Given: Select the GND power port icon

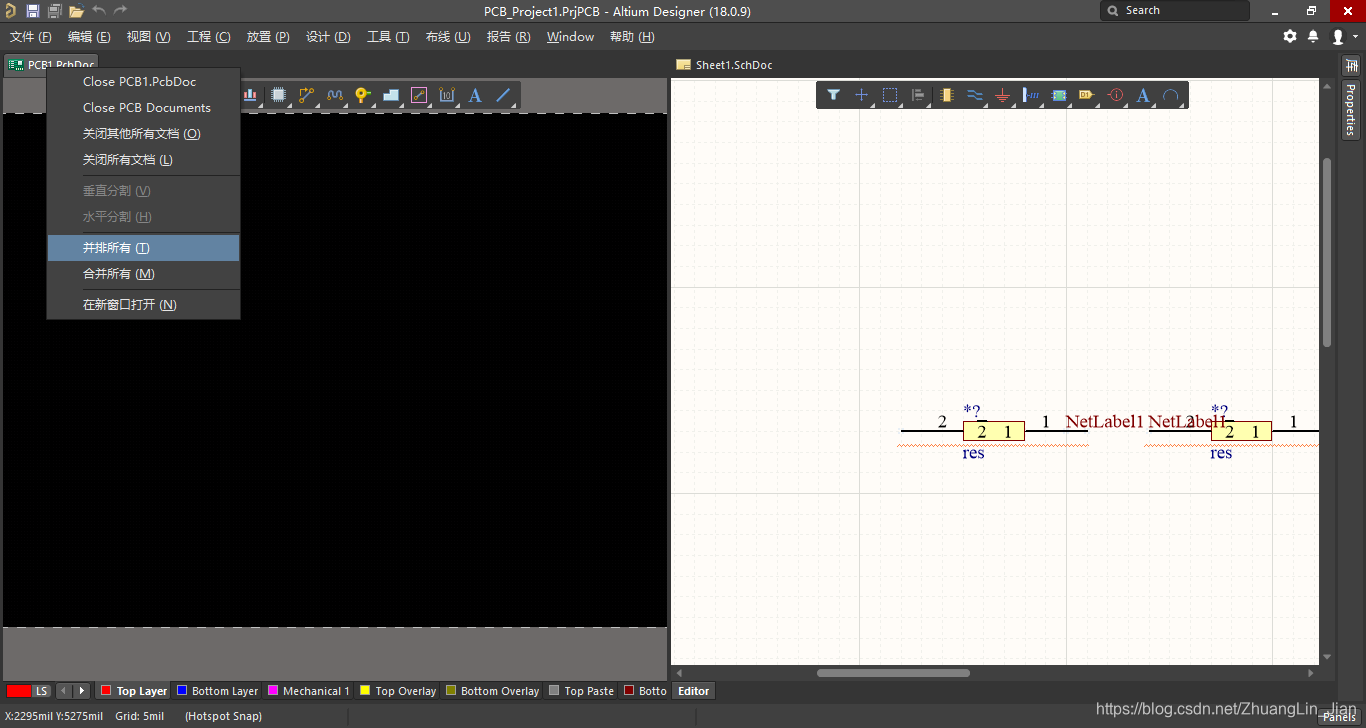Looking at the screenshot, I should point(1002,95).
